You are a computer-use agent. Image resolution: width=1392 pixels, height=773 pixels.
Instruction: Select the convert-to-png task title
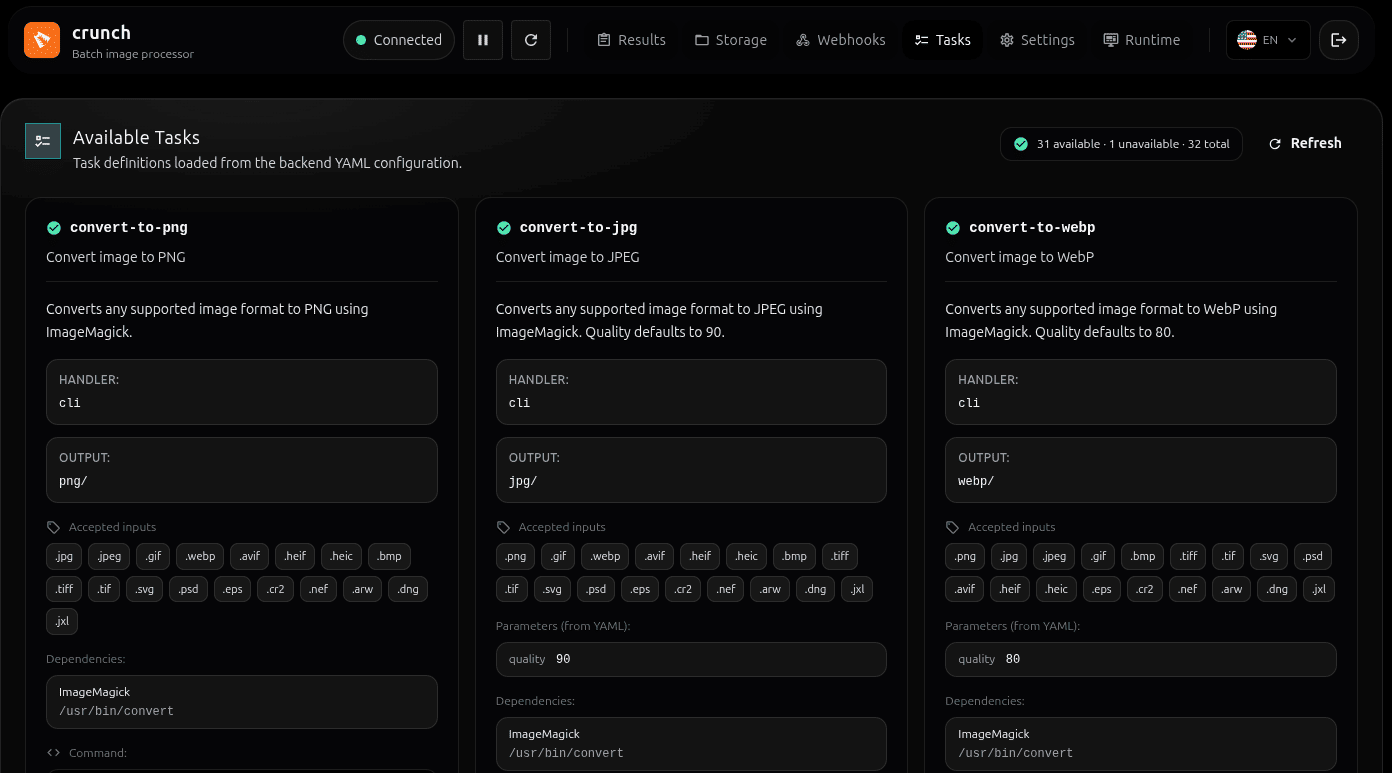pos(129,228)
